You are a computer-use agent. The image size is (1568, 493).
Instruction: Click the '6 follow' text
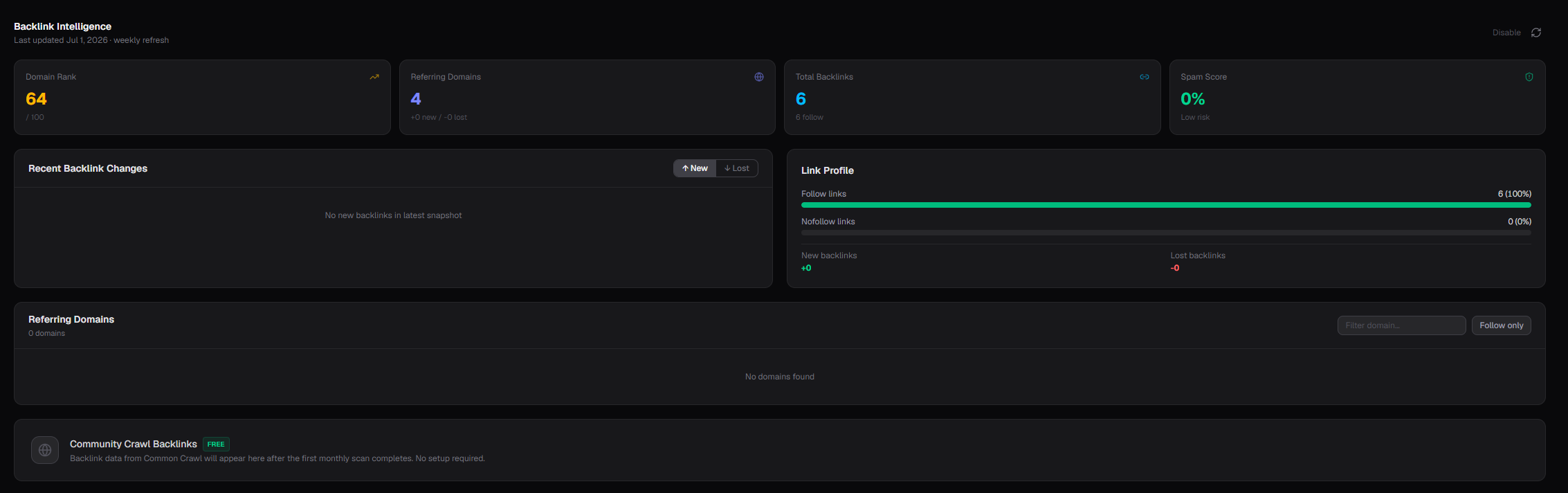click(x=810, y=117)
